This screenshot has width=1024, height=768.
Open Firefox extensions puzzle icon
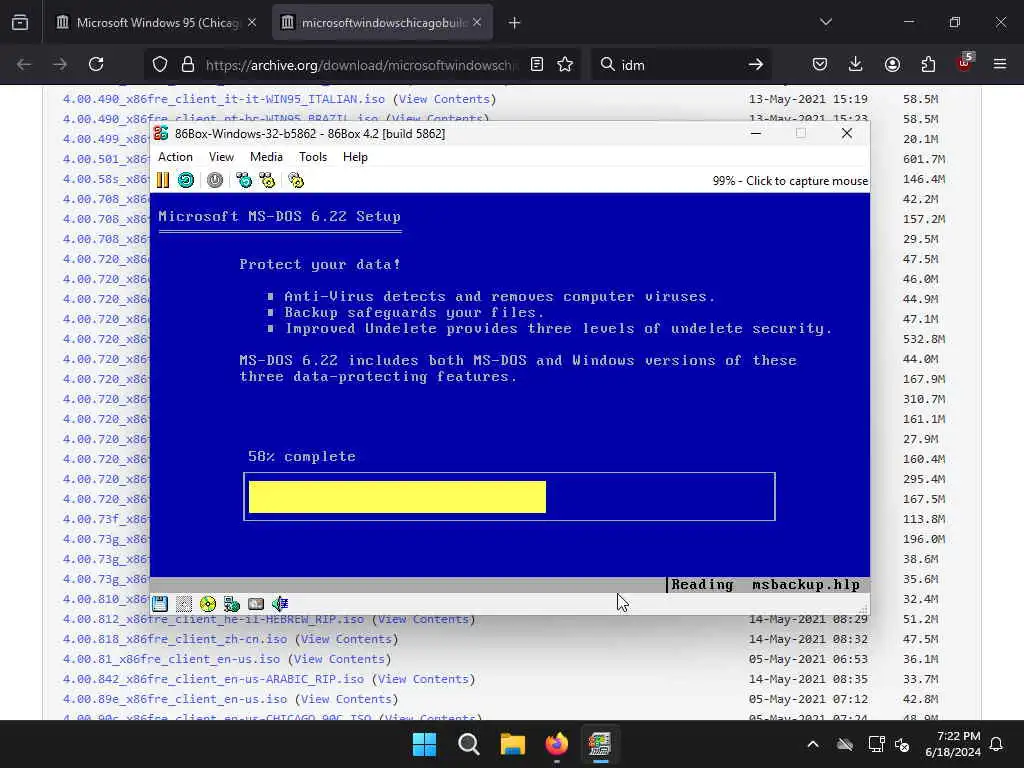[928, 64]
